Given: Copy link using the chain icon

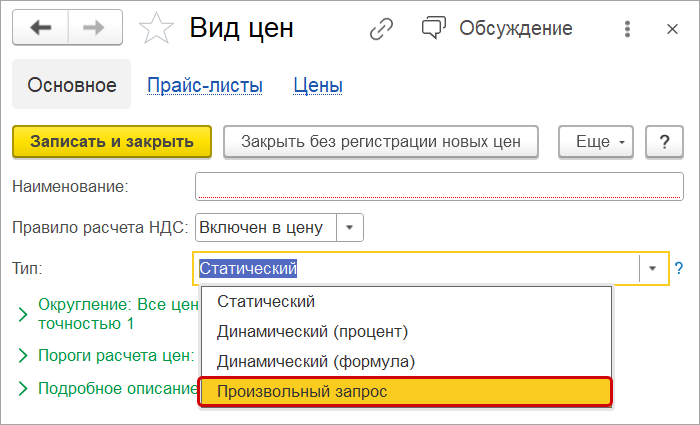Looking at the screenshot, I should 381,28.
